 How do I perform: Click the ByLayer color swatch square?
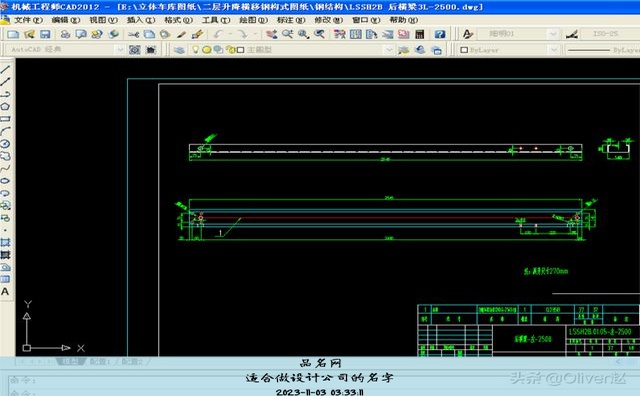coord(464,50)
